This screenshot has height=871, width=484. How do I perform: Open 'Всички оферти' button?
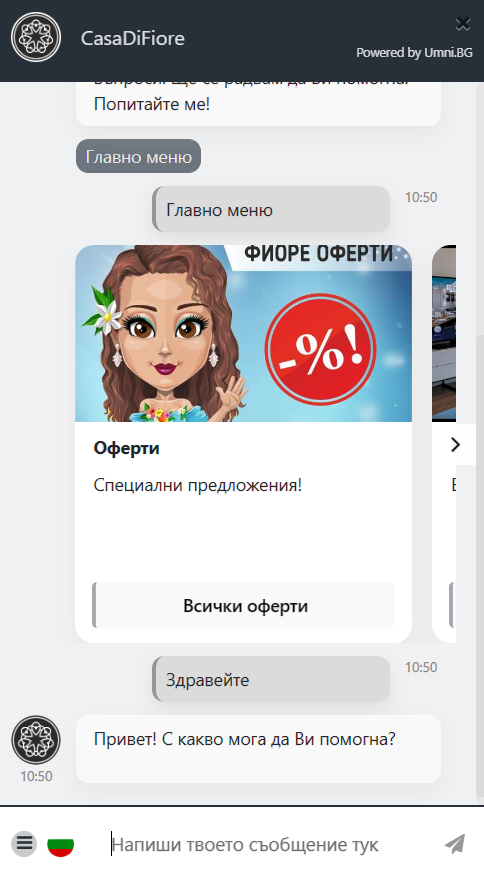(x=243, y=605)
